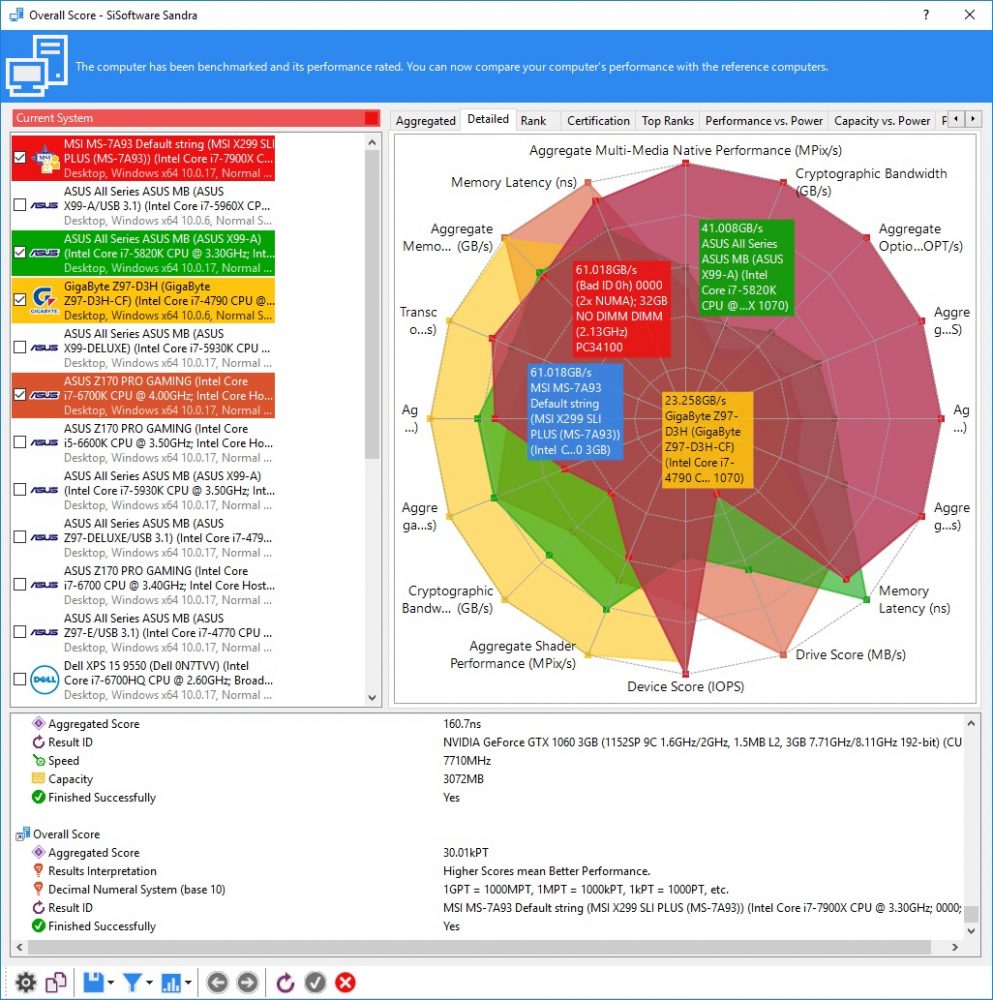Click the Decimal Numeral System icon
993x1000 pixels.
(x=38, y=889)
